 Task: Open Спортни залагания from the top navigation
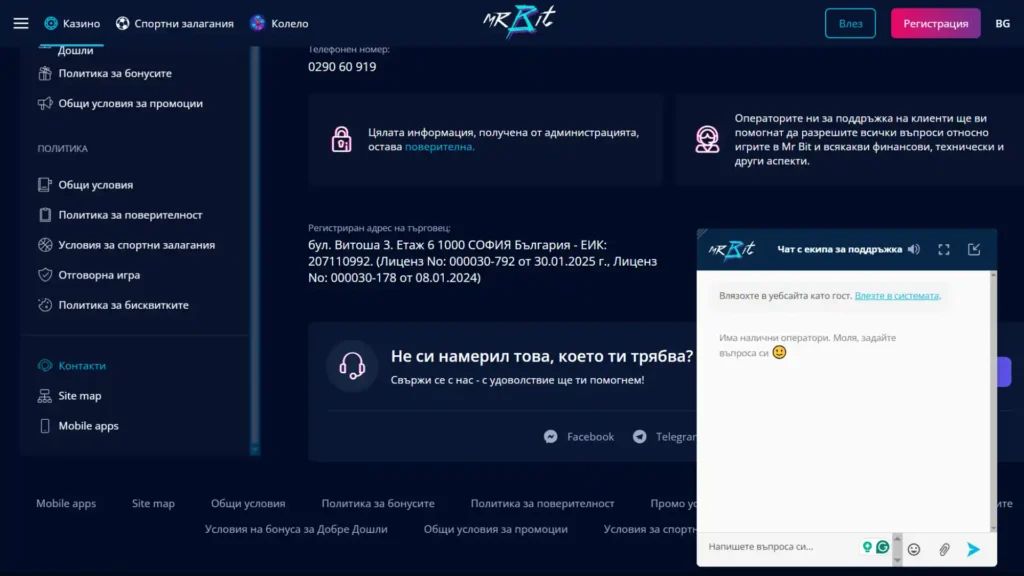tap(174, 24)
